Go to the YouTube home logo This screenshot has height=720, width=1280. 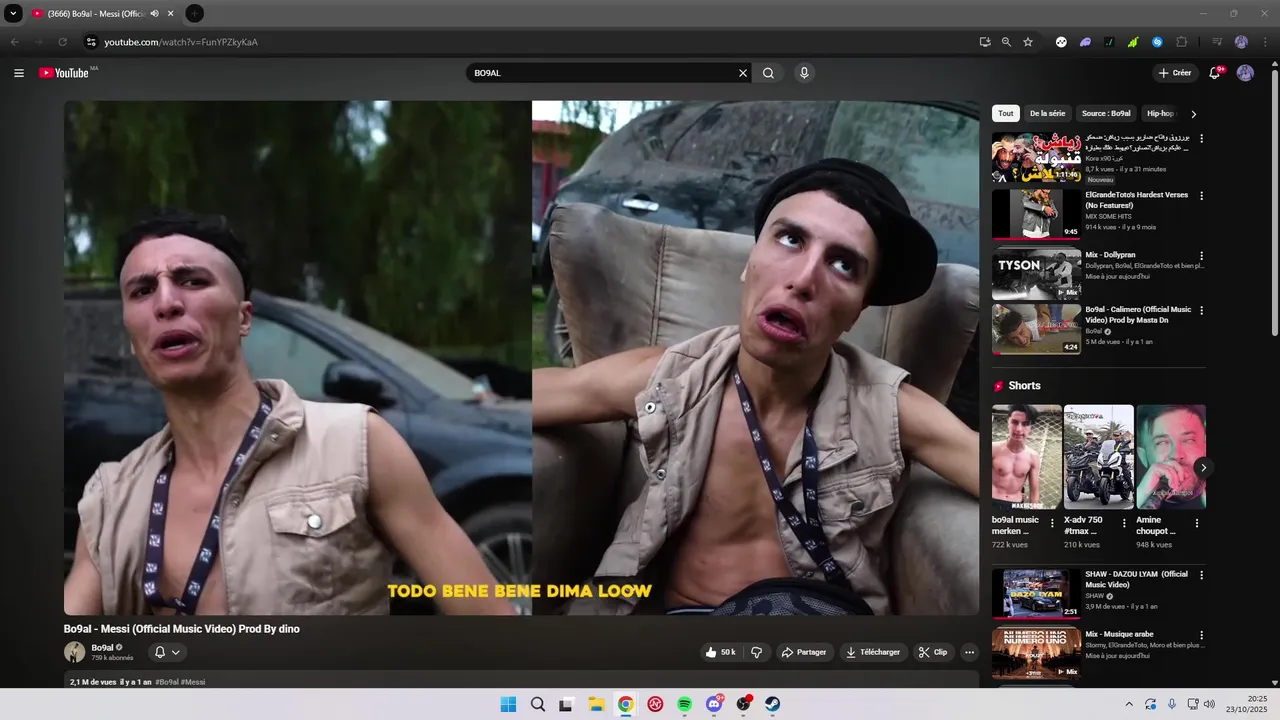tap(64, 73)
